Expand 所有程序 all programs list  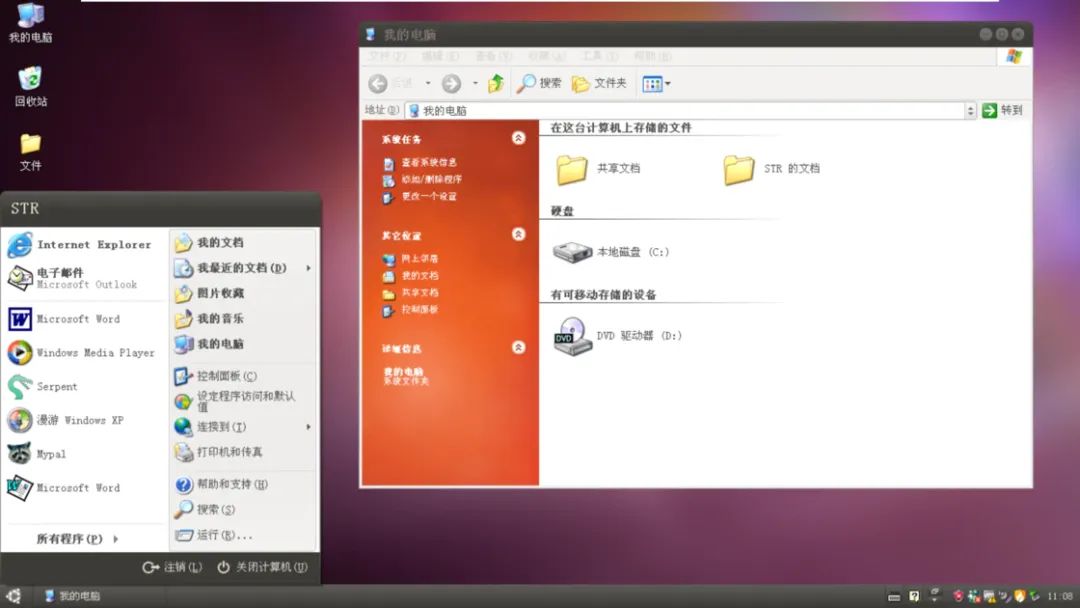click(77, 538)
